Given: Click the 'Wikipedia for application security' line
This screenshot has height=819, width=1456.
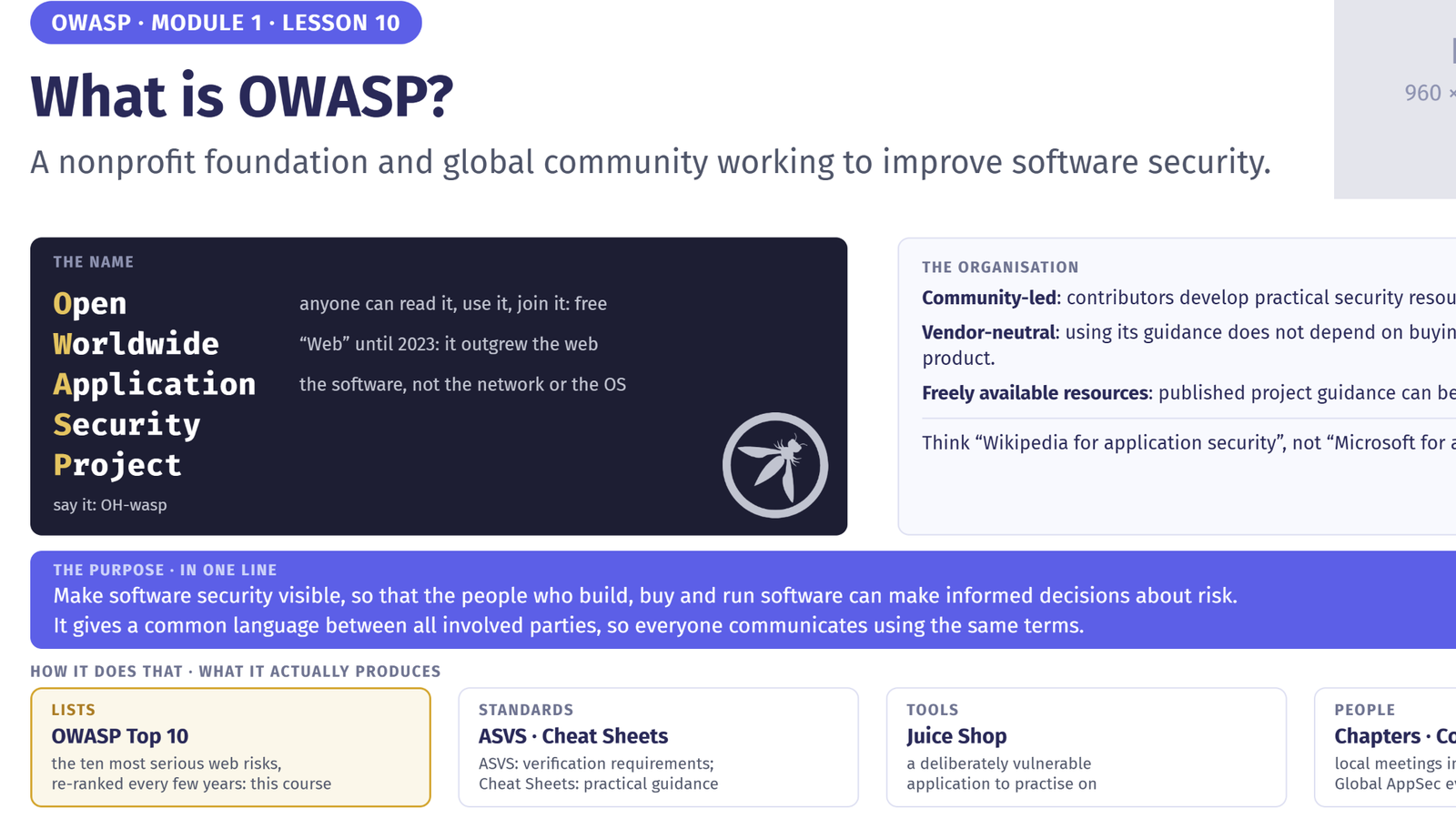Looking at the screenshot, I should (x=1188, y=443).
